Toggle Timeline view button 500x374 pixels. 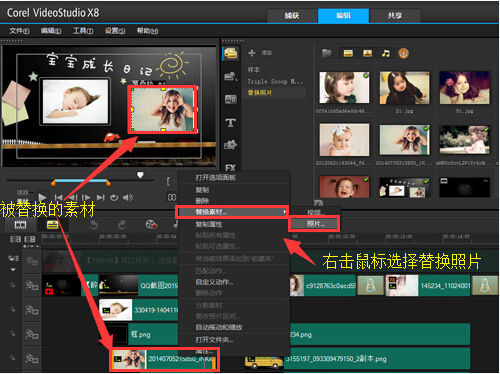point(53,225)
